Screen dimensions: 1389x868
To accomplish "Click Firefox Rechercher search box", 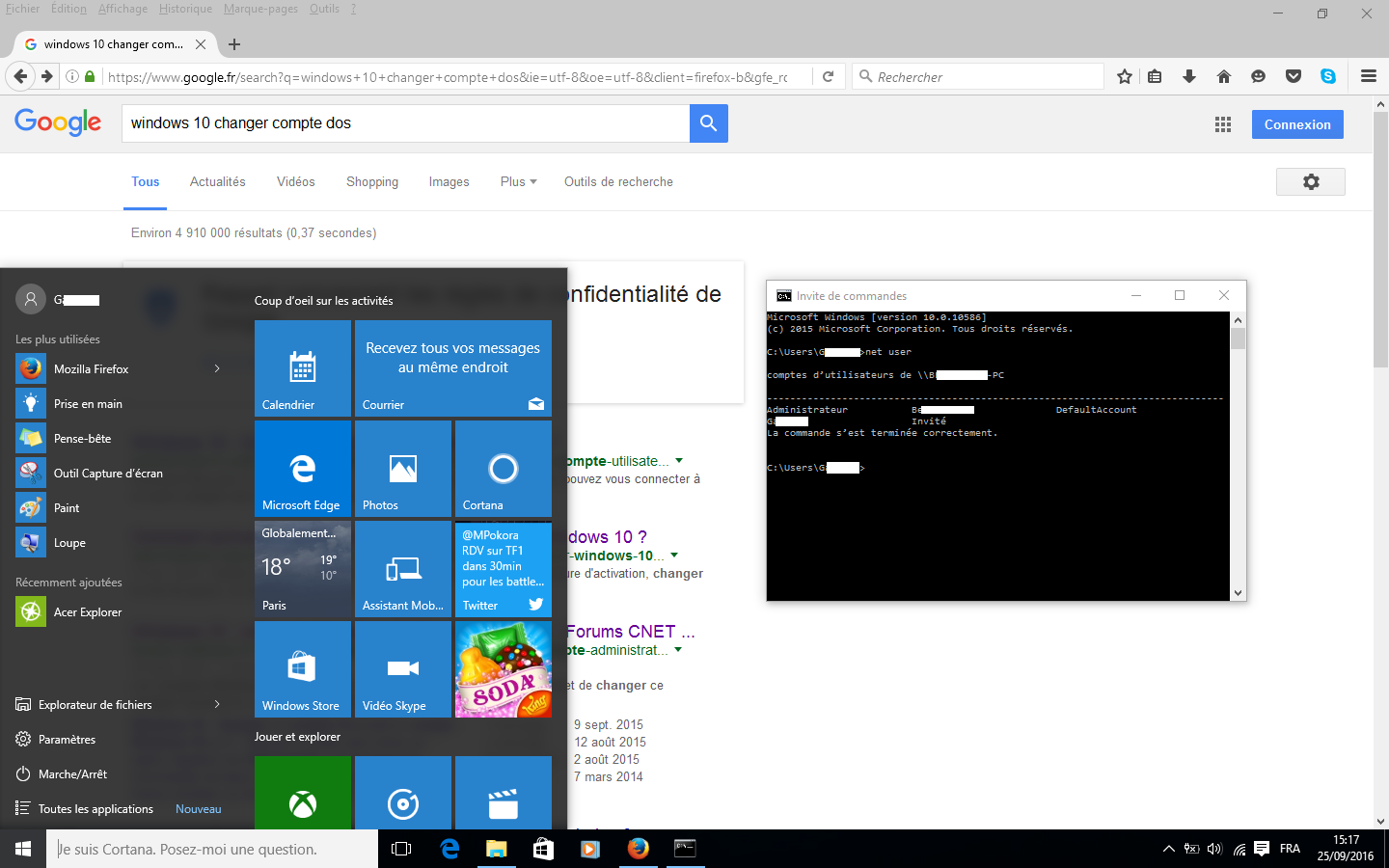I will pyautogui.click(x=977, y=76).
